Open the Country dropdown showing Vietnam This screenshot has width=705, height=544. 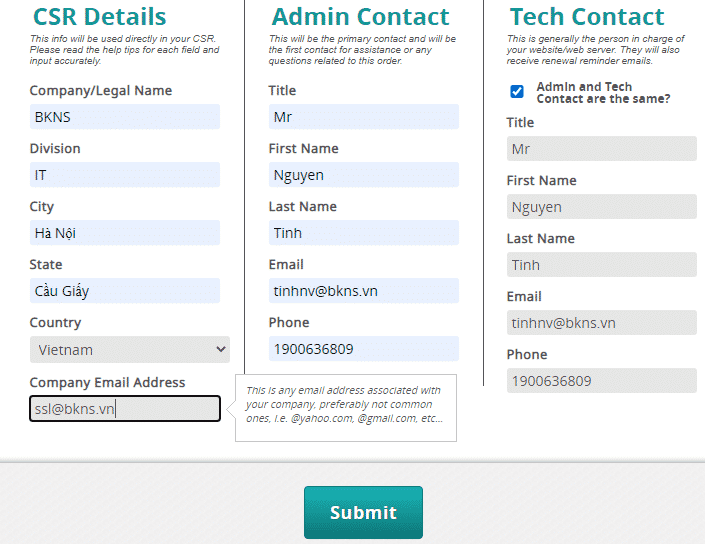click(129, 349)
